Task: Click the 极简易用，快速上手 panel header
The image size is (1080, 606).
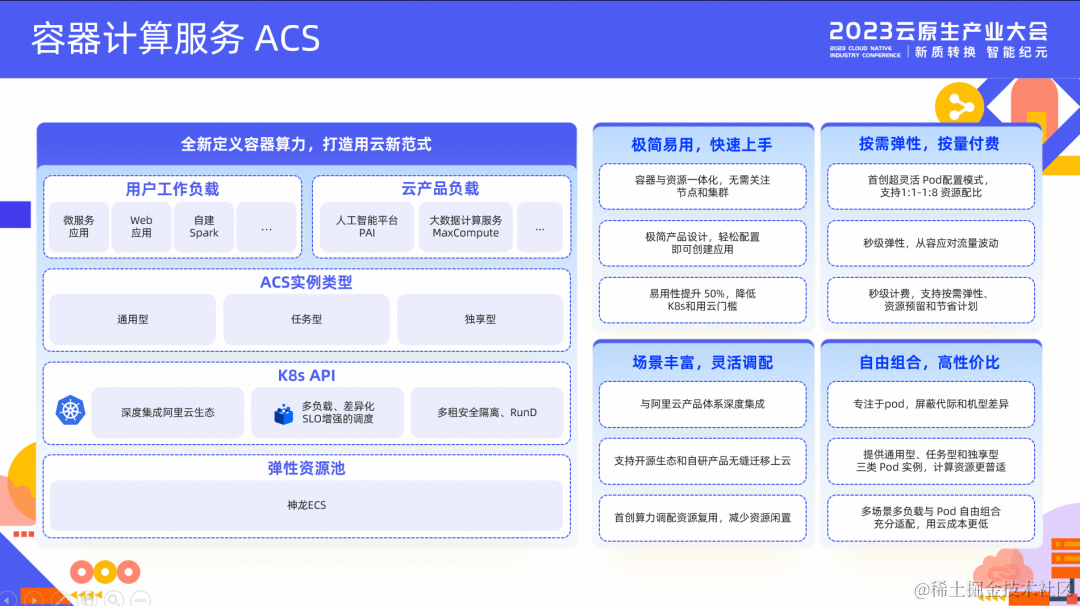Action: pos(702,143)
